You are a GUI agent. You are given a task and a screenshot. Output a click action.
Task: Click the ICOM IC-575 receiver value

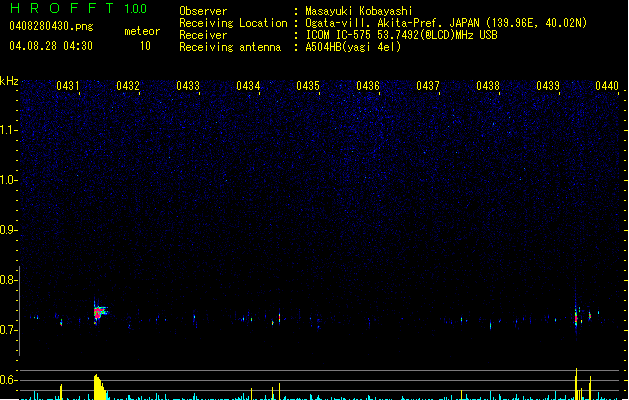(401, 35)
